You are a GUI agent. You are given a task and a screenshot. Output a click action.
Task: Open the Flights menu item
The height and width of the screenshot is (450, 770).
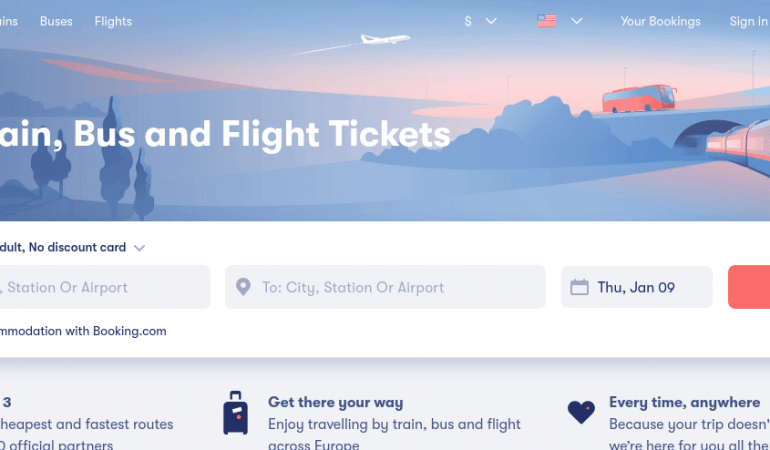click(x=113, y=21)
